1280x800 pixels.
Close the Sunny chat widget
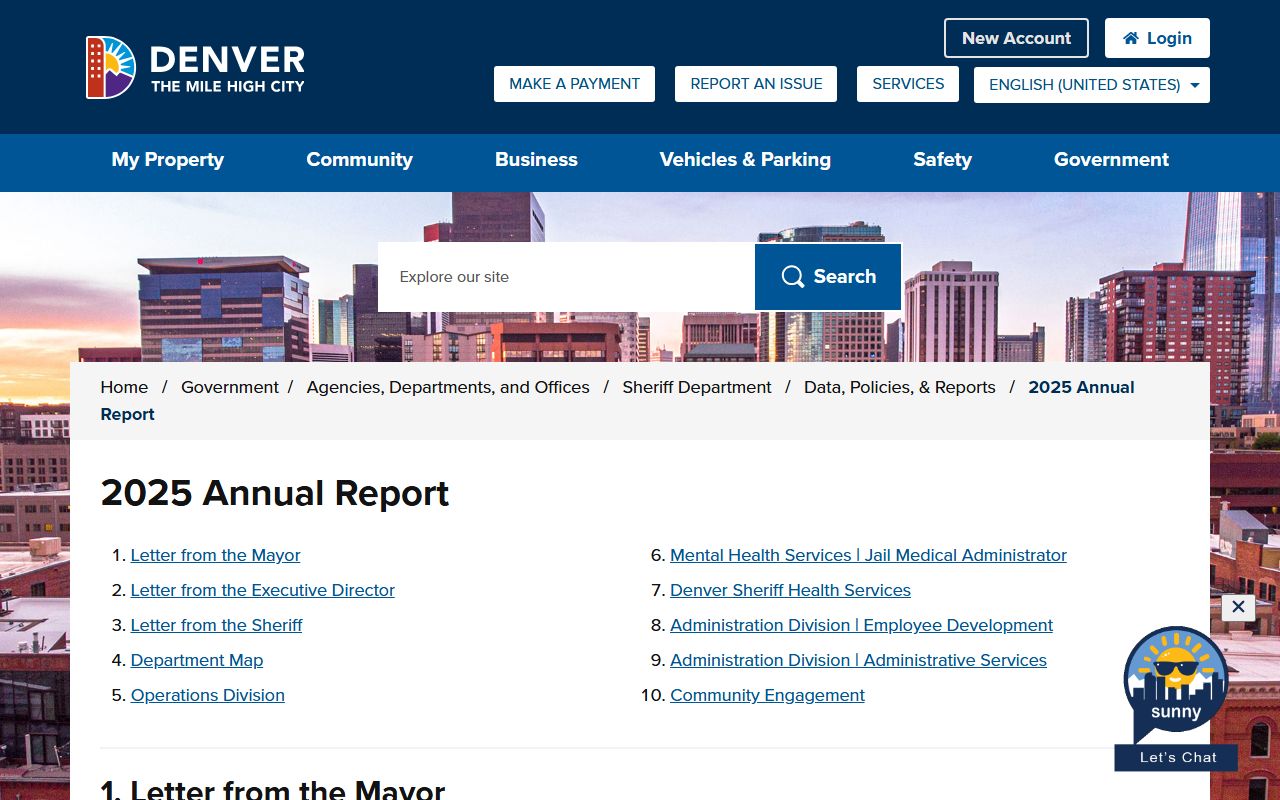pos(1238,607)
